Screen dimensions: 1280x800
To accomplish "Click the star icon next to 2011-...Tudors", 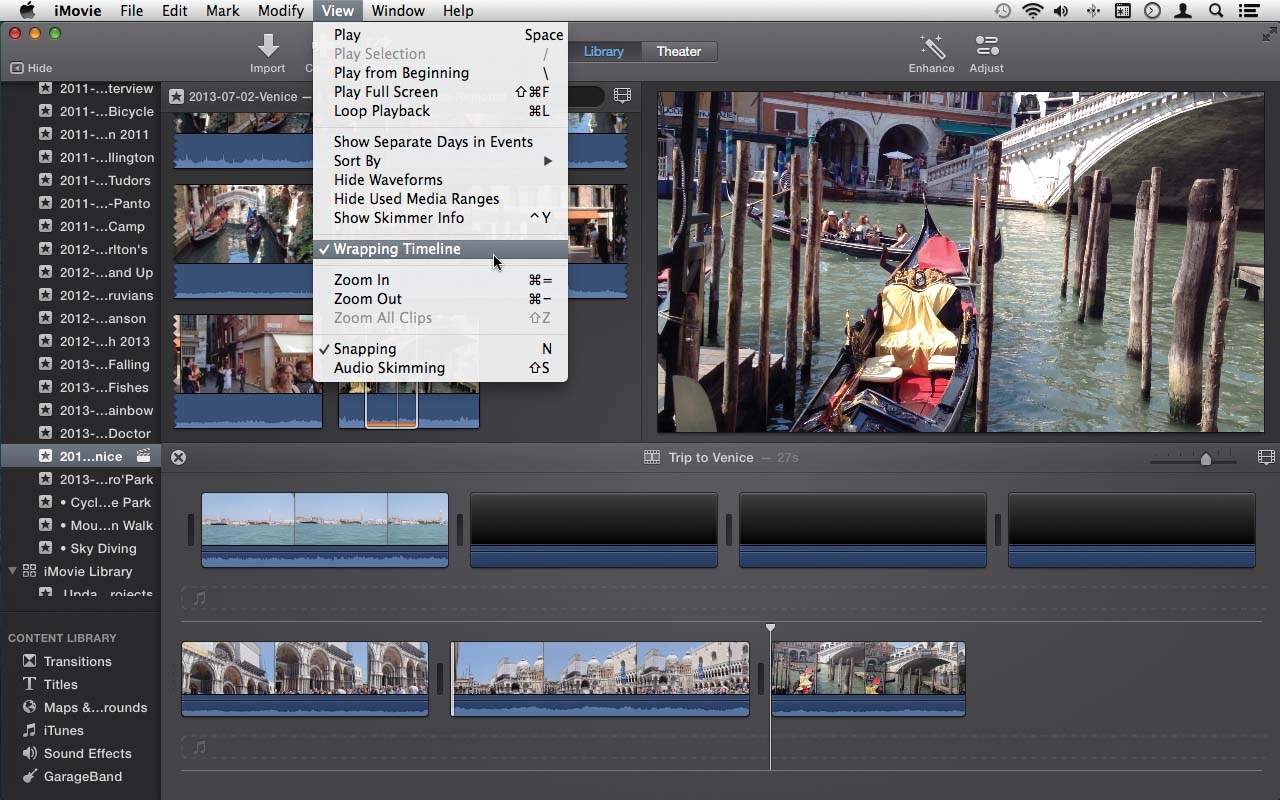I will pyautogui.click(x=45, y=180).
